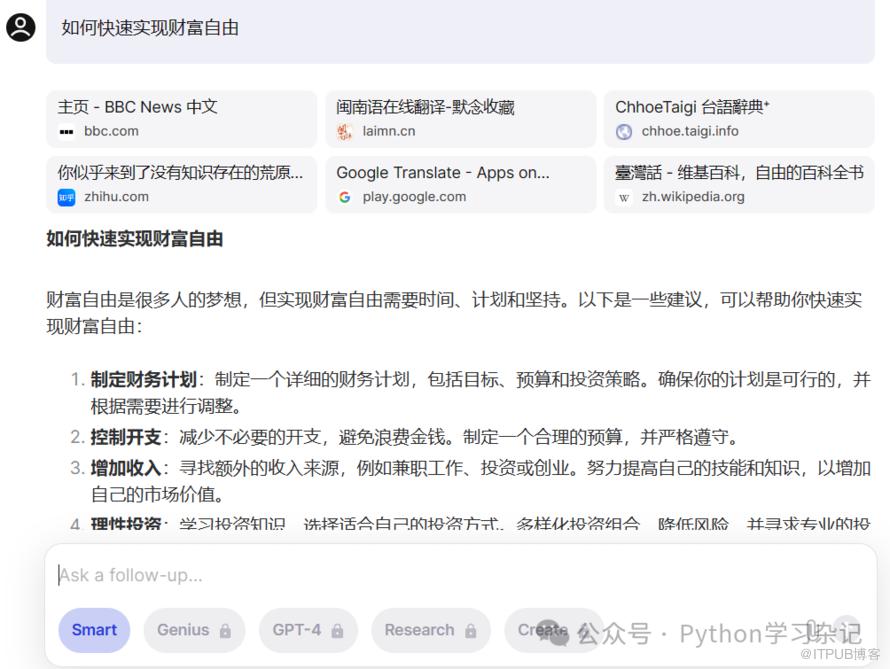Click the Zhihu blue favicon
890x669 pixels.
point(66,197)
